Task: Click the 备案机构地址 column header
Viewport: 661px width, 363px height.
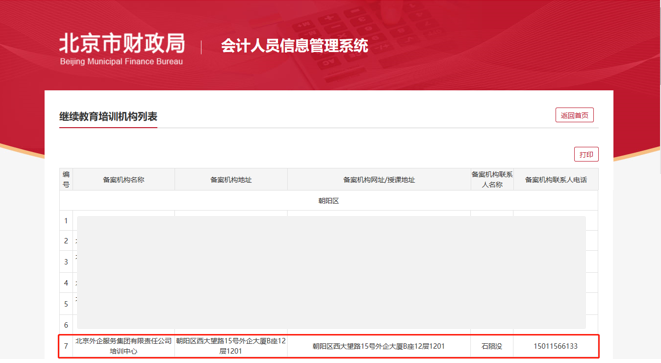Action: (x=231, y=180)
